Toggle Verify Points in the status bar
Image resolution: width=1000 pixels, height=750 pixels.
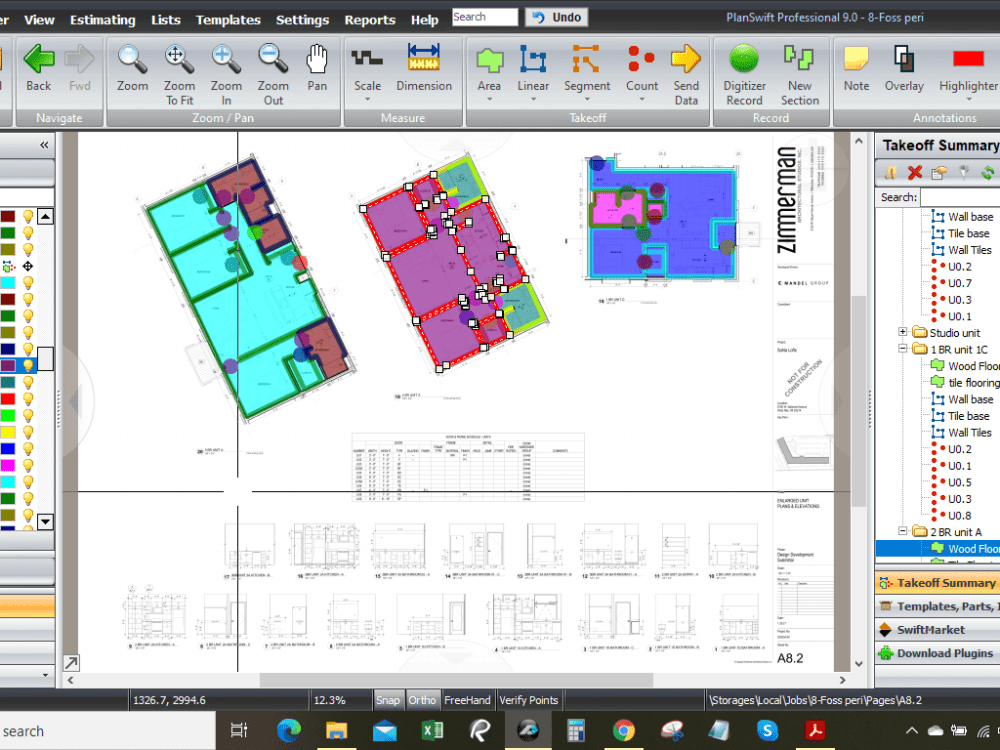click(x=529, y=700)
